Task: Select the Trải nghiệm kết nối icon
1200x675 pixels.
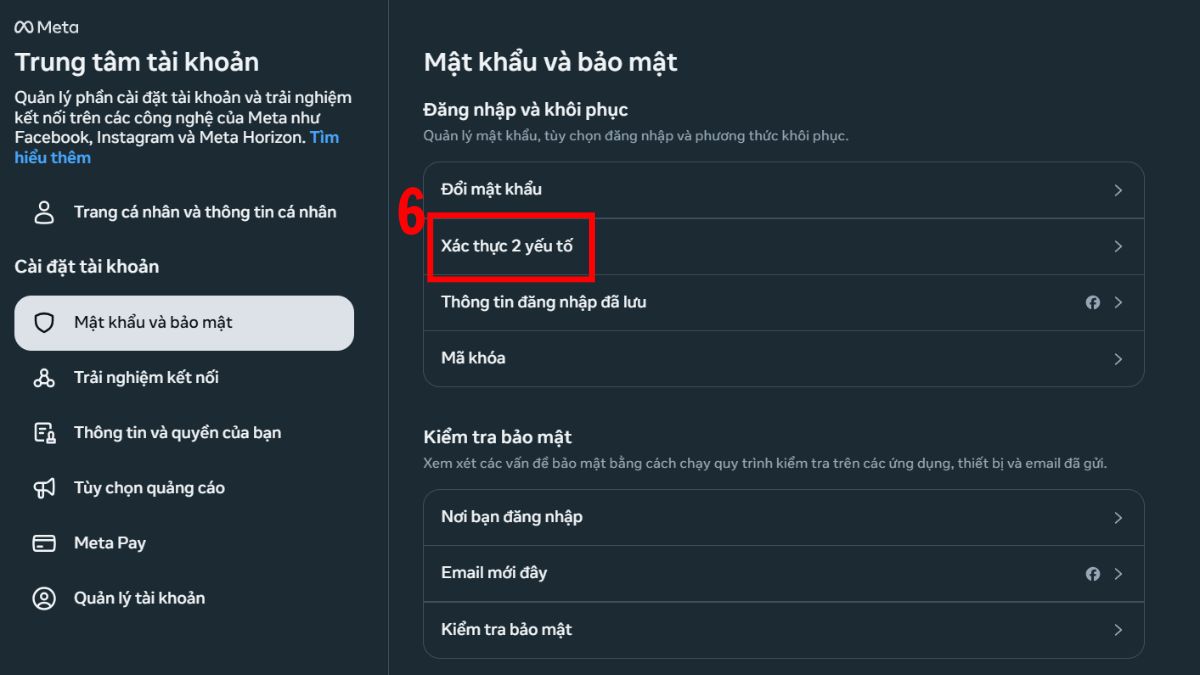Action: 41,377
